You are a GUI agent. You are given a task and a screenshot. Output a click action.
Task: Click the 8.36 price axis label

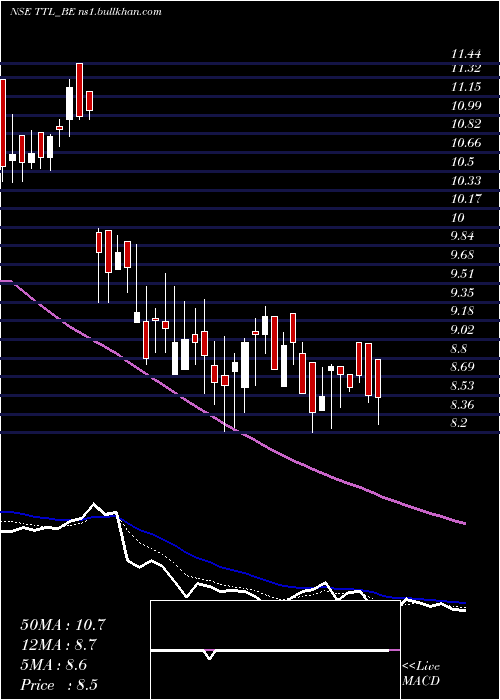point(462,405)
